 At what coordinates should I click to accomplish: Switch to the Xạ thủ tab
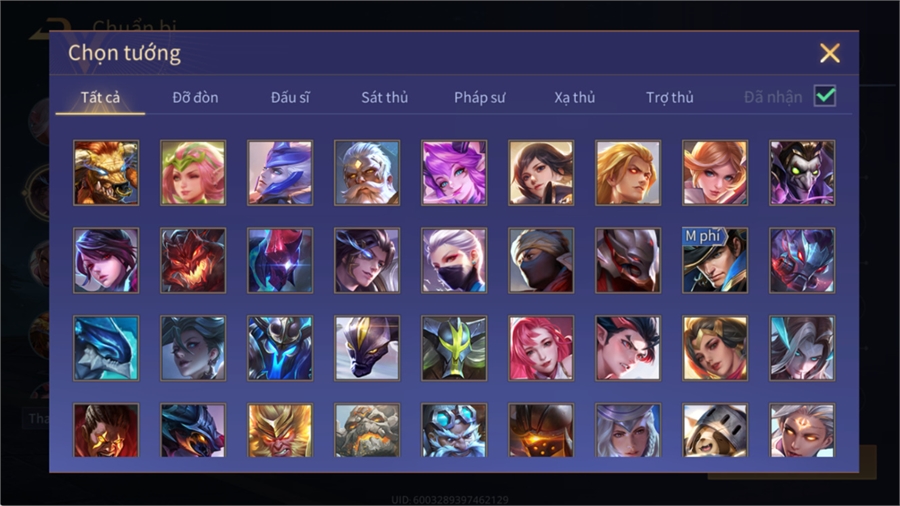click(575, 98)
